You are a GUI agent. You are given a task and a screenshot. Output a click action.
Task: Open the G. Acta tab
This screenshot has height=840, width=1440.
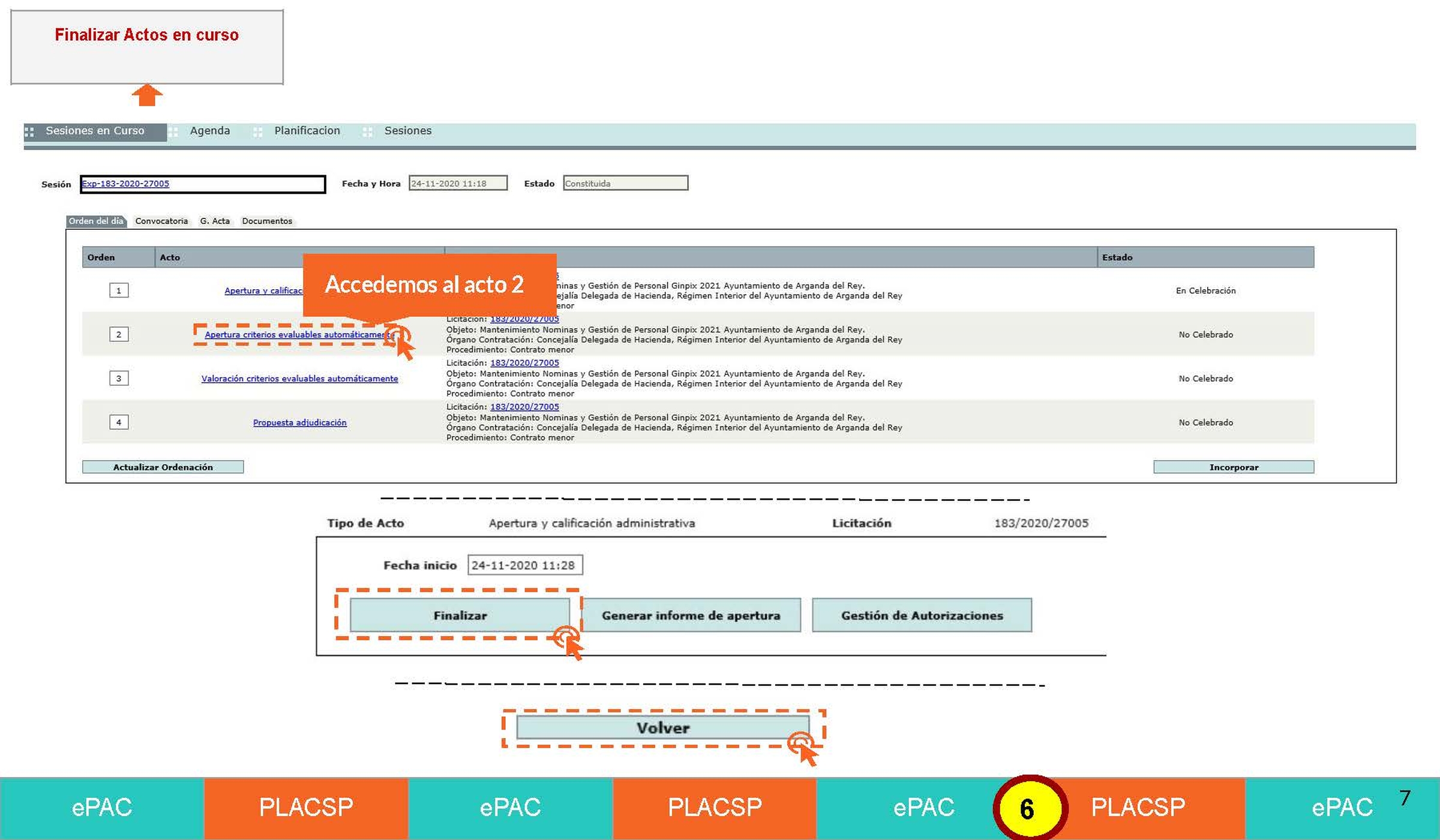point(215,221)
